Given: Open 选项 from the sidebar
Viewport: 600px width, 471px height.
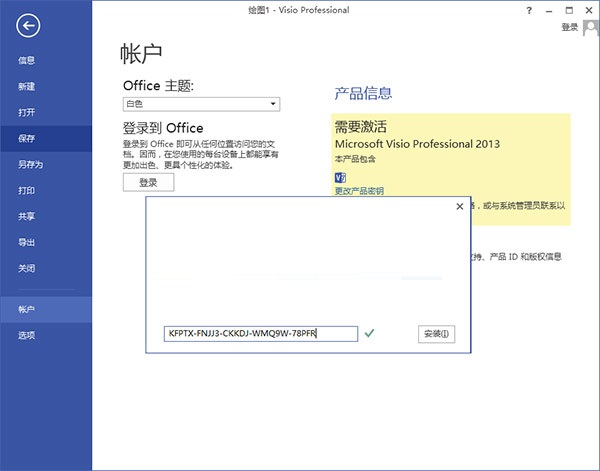Looking at the screenshot, I should [x=46, y=336].
